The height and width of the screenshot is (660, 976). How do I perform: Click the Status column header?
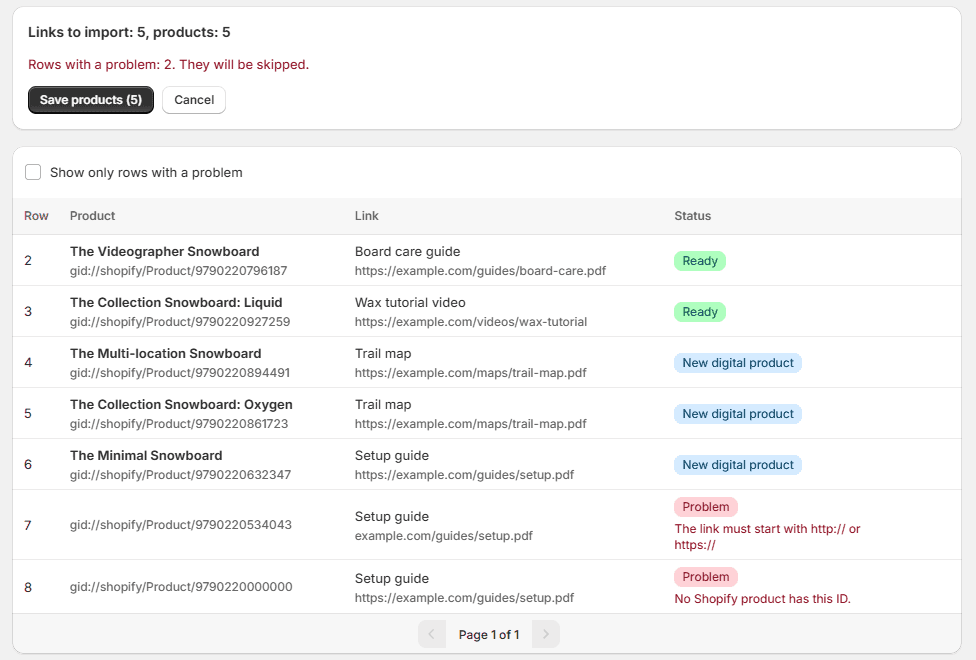pos(693,216)
